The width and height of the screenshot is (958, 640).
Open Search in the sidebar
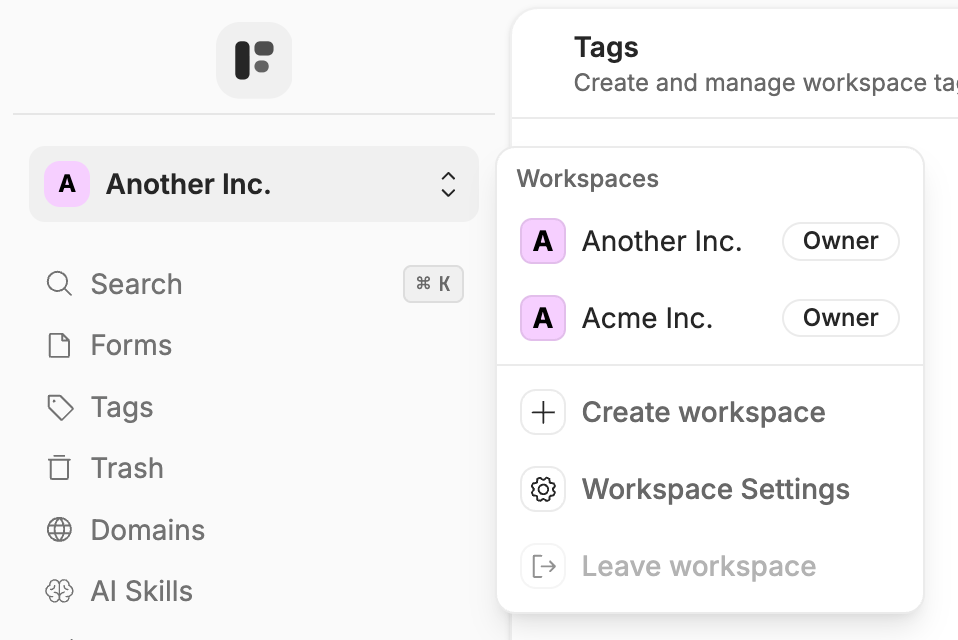(x=254, y=284)
